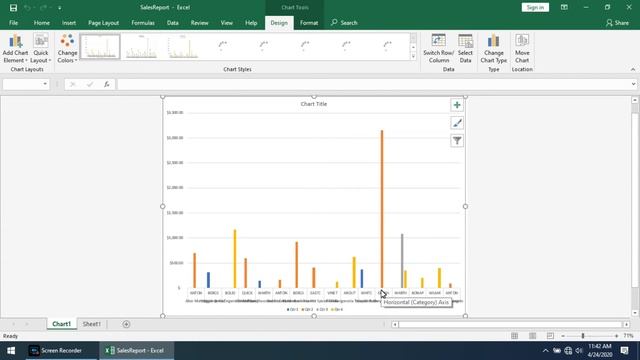The image size is (640, 360).
Task: Click Switch Row/Column button
Action: 438,49
